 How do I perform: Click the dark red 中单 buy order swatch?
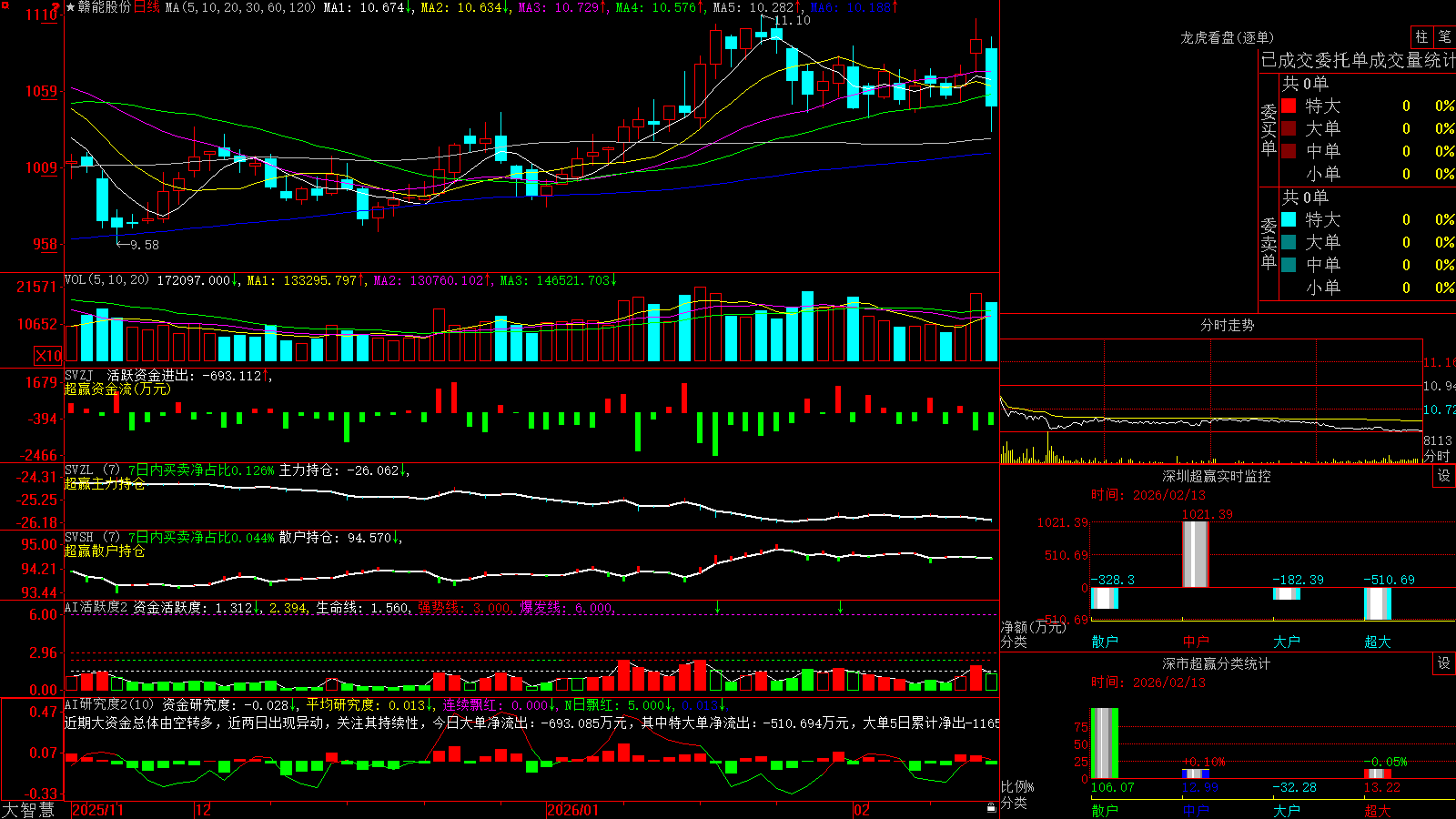tap(1289, 151)
